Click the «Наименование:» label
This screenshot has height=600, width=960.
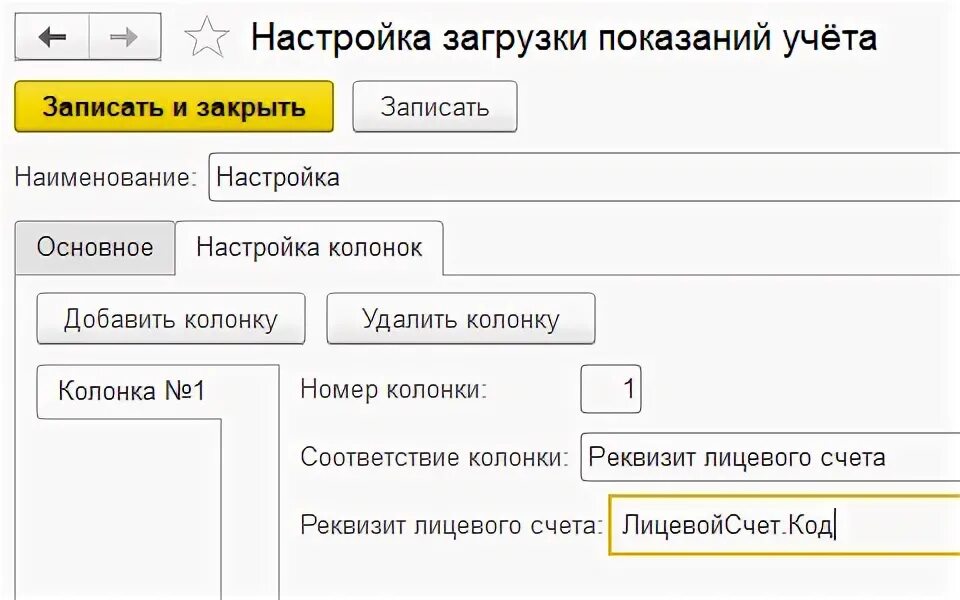[106, 178]
